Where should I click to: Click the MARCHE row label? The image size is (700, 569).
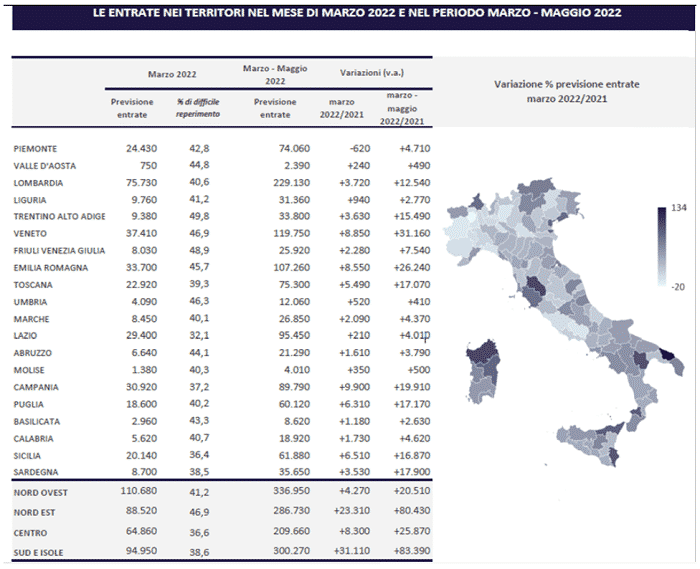pos(31,319)
